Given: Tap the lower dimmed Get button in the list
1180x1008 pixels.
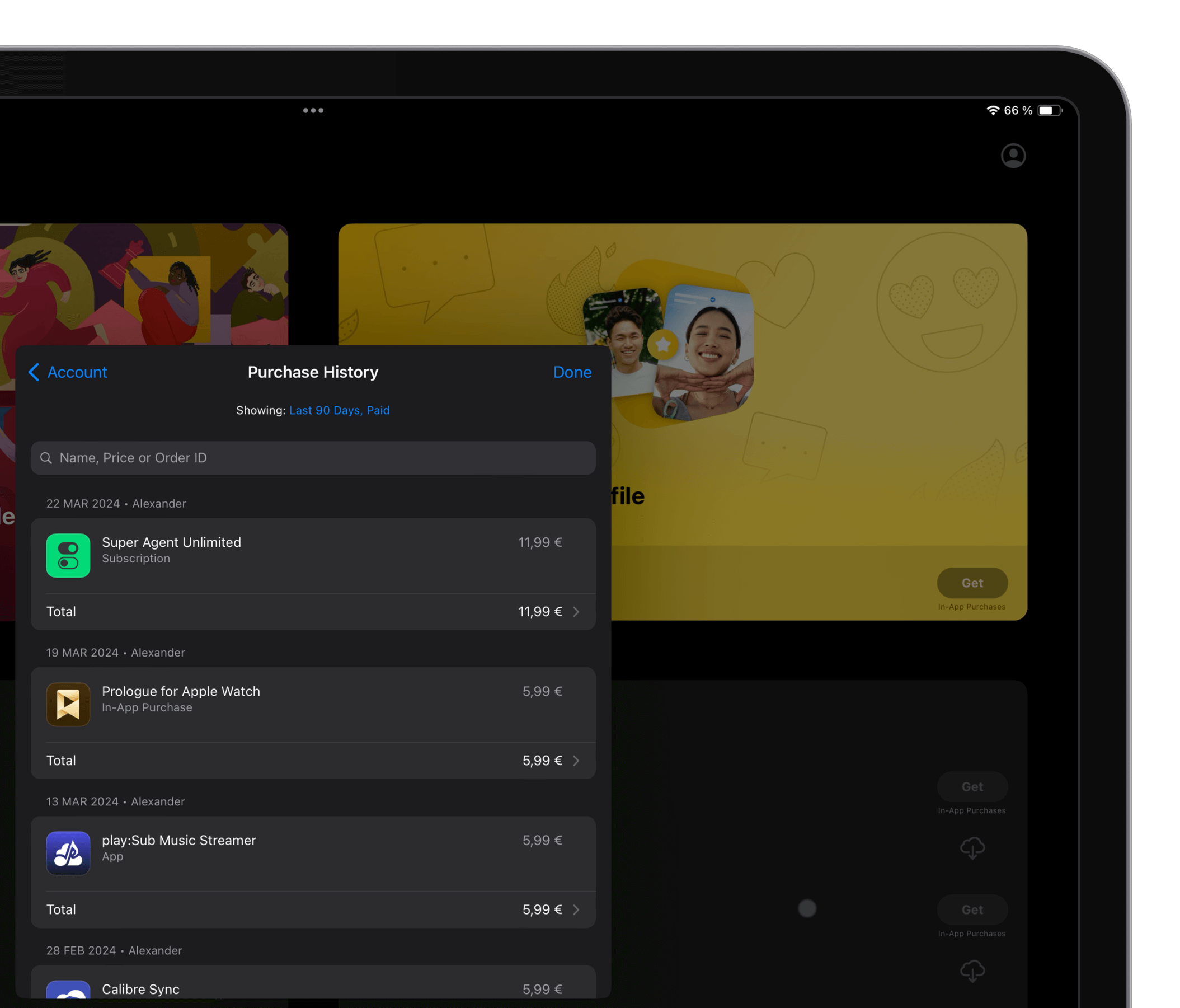Looking at the screenshot, I should [x=971, y=910].
